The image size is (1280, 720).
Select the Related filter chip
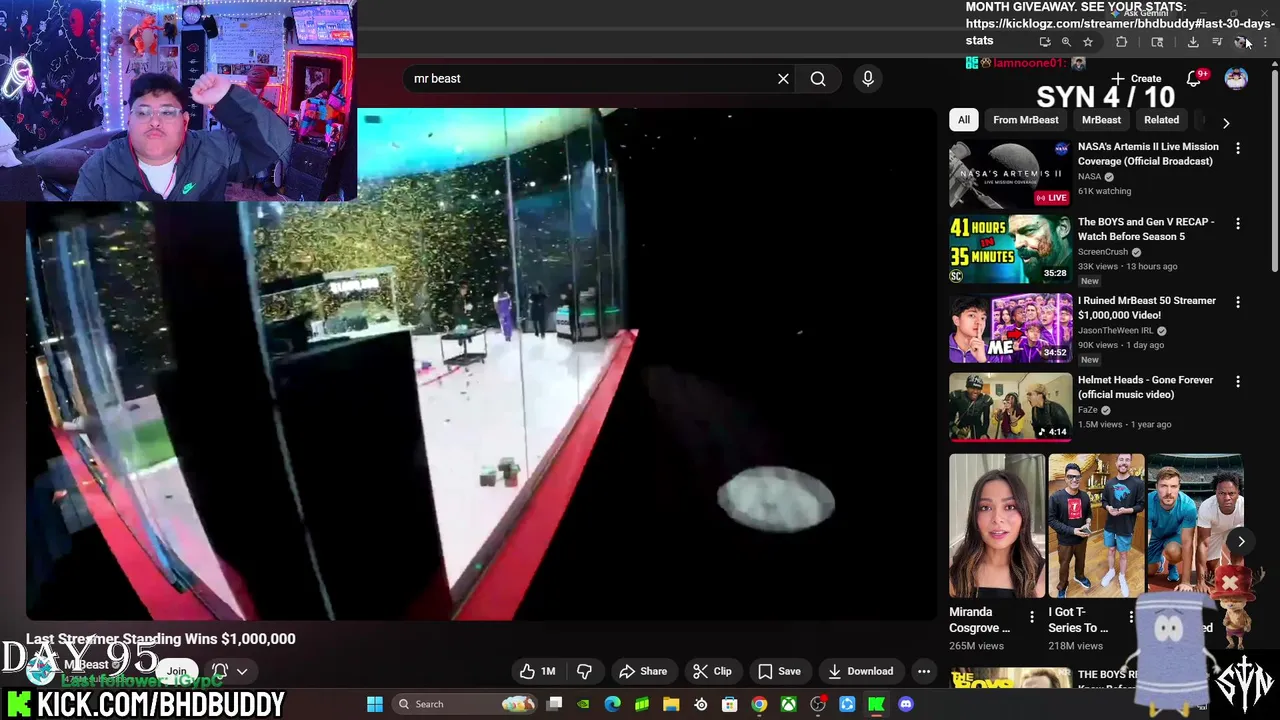(x=1161, y=120)
